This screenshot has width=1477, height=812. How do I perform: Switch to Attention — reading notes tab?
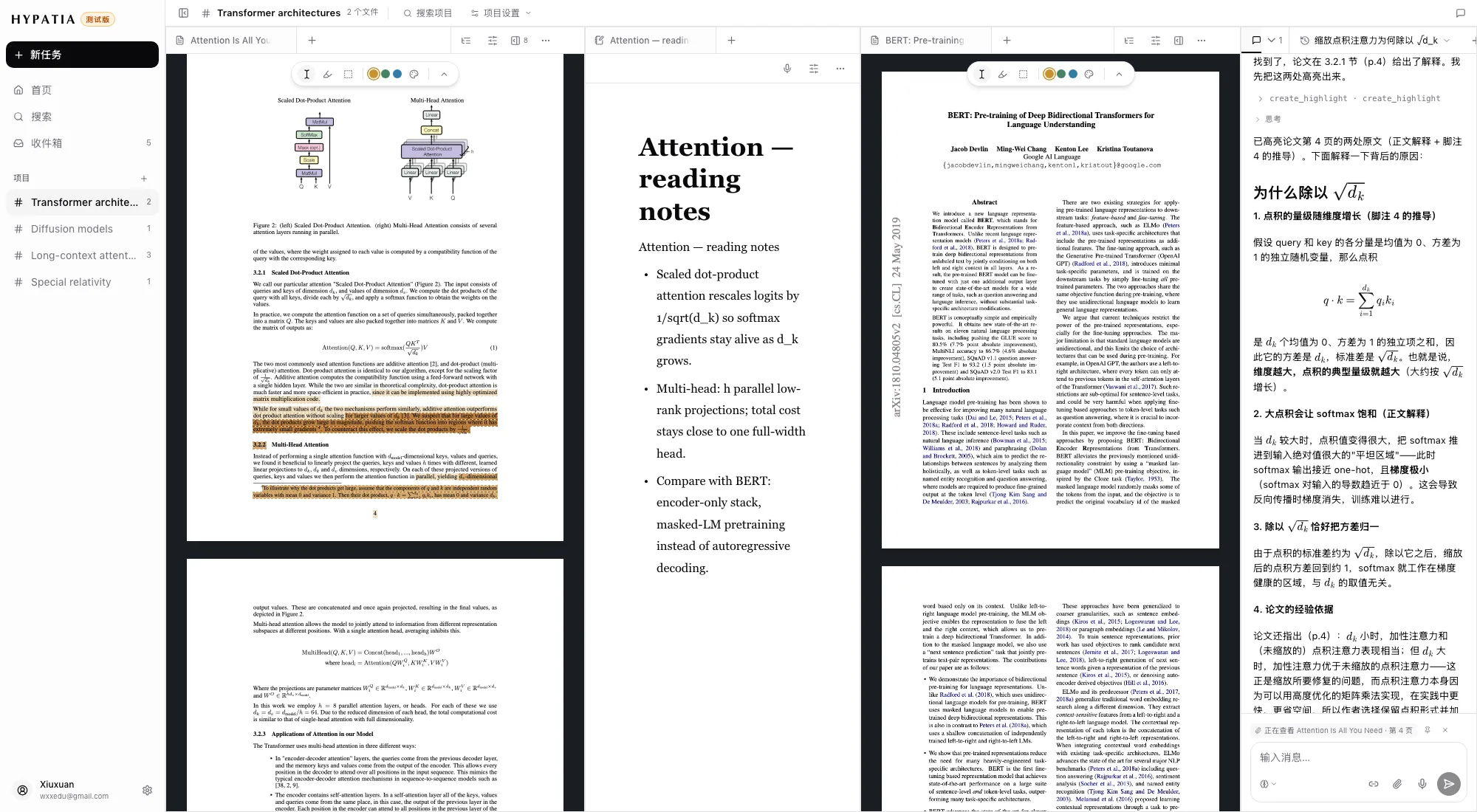(x=651, y=41)
